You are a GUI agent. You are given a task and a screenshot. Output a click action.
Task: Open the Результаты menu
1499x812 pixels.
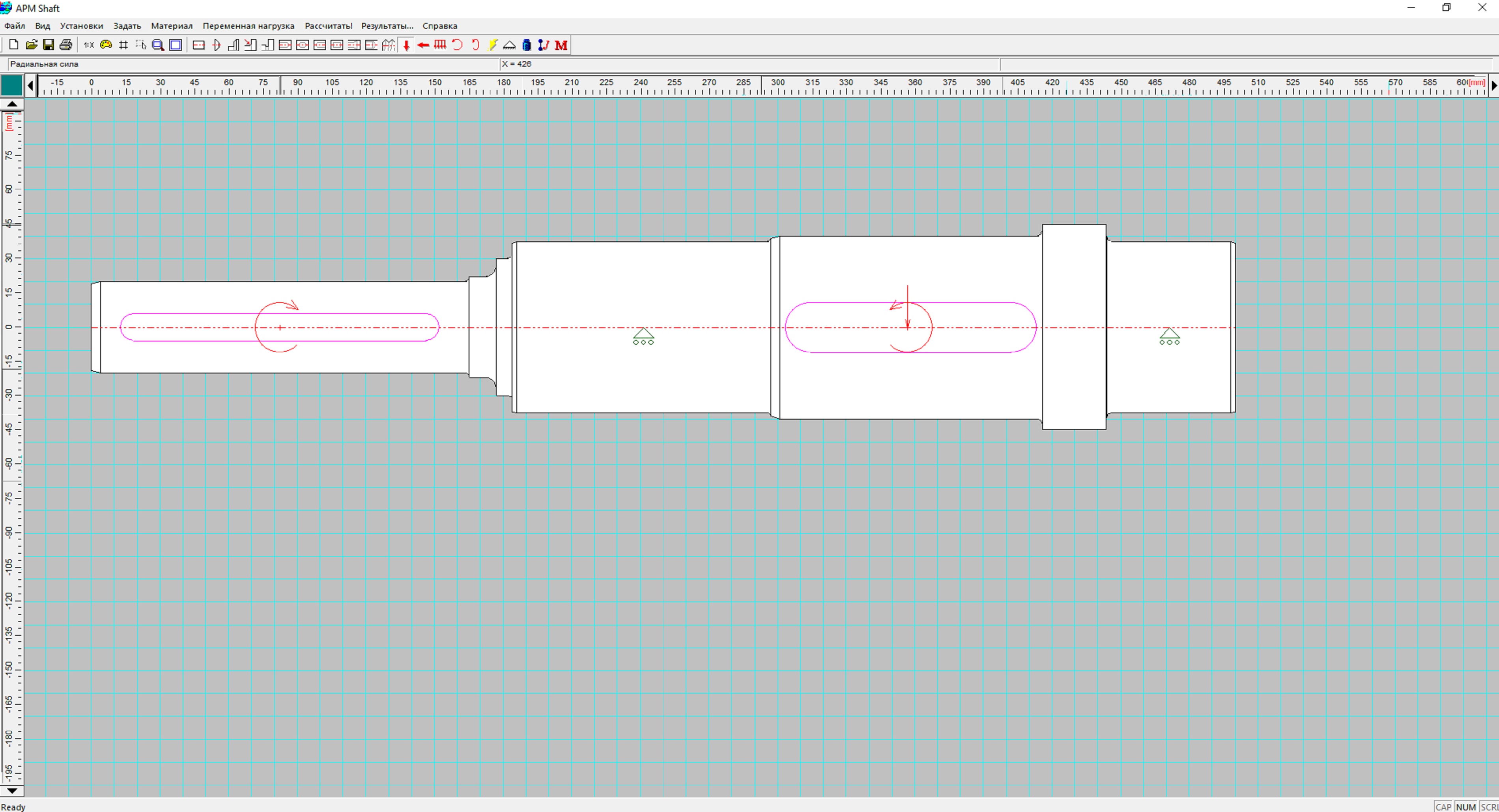pyautogui.click(x=387, y=26)
